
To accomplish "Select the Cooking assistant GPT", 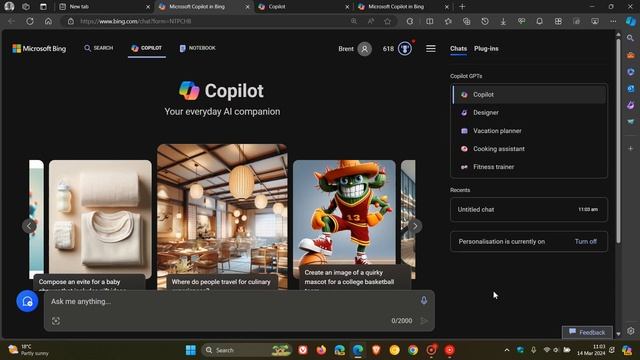I will [529, 149].
